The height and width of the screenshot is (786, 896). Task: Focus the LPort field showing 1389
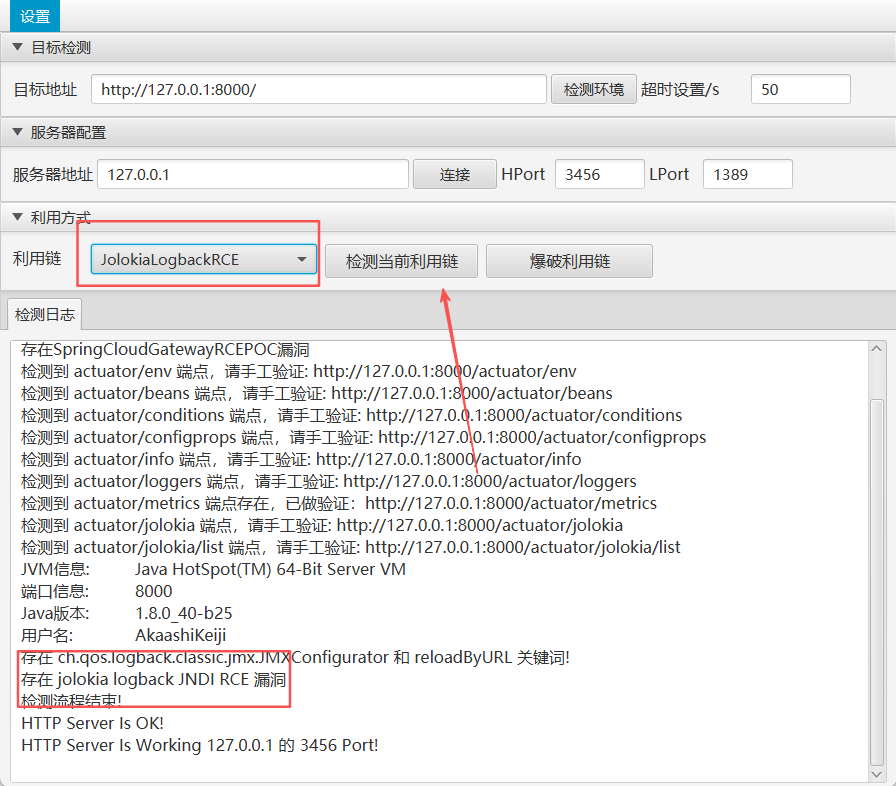[x=747, y=174]
